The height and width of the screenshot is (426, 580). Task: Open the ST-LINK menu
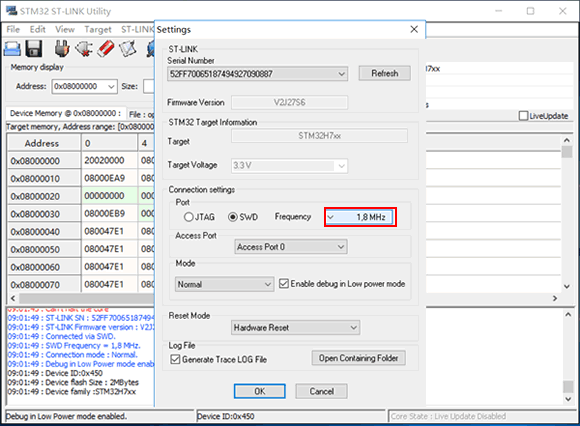137,29
